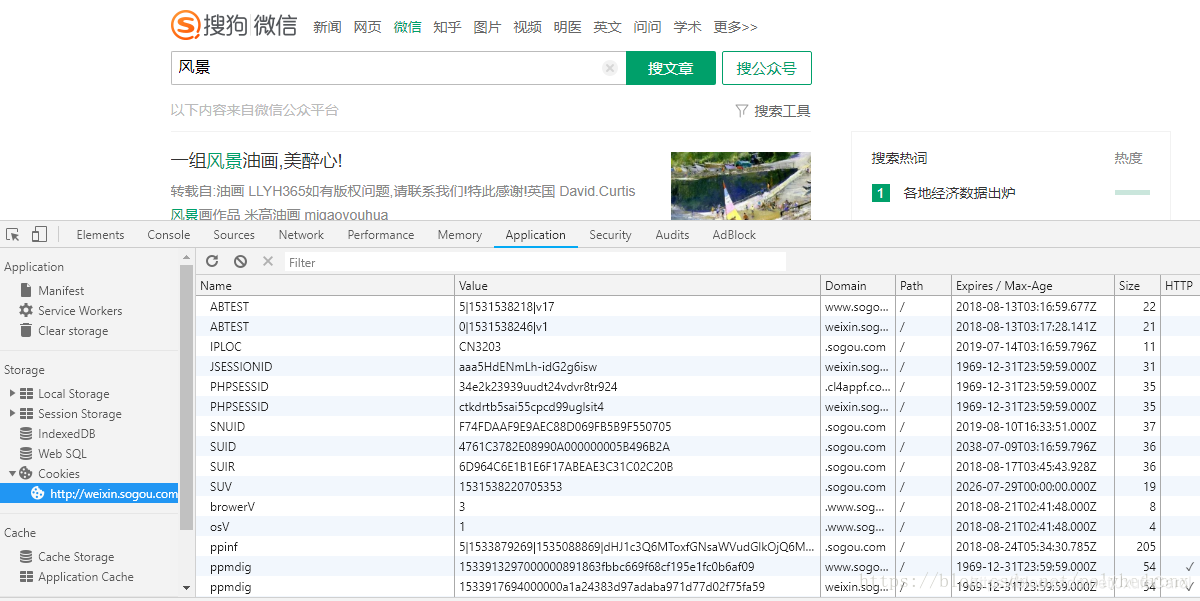
Task: Sort cookies by Name column
Action: 325,286
